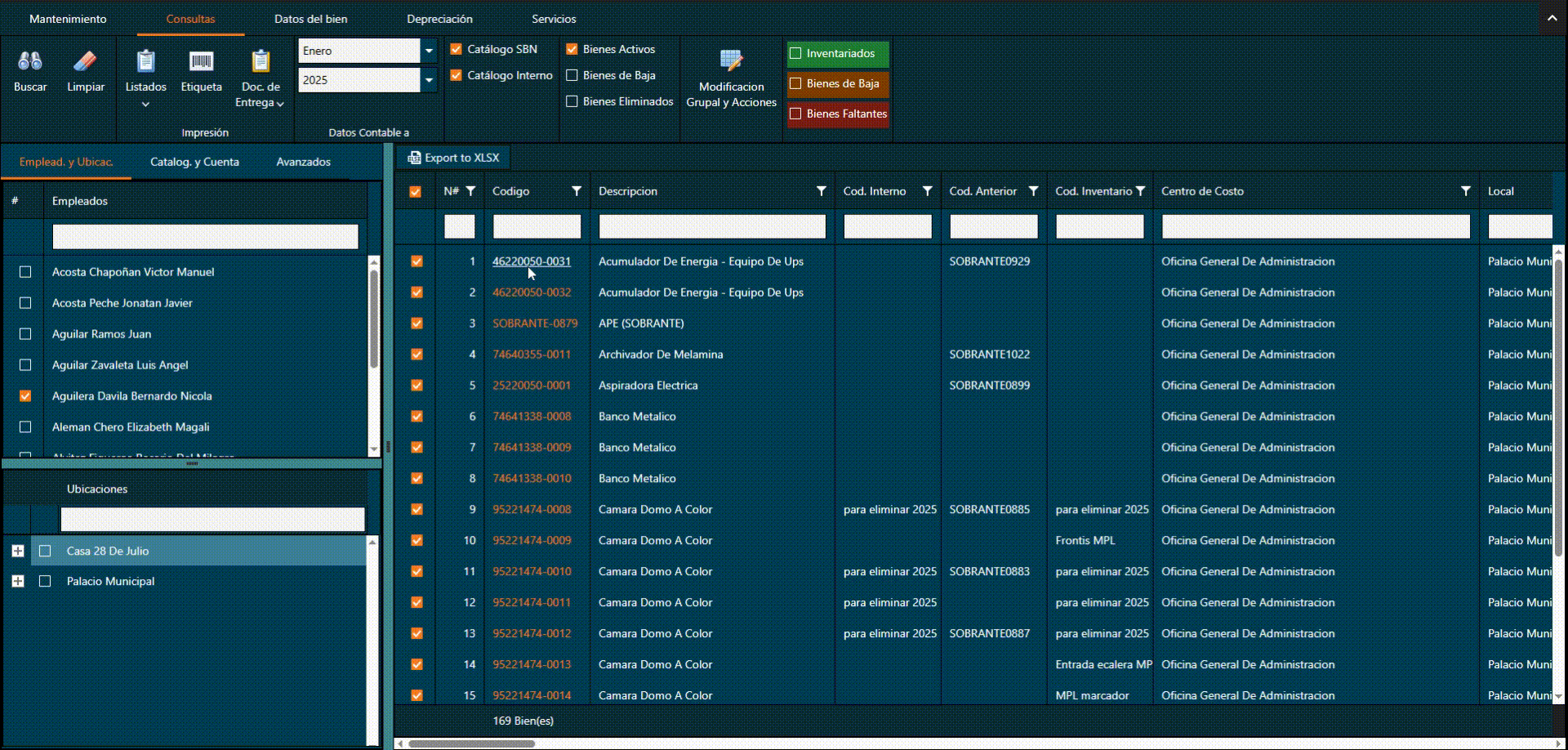Viewport: 1568px width, 750px height.
Task: Select Emplead. y Ubicac. tab
Action: 66,162
